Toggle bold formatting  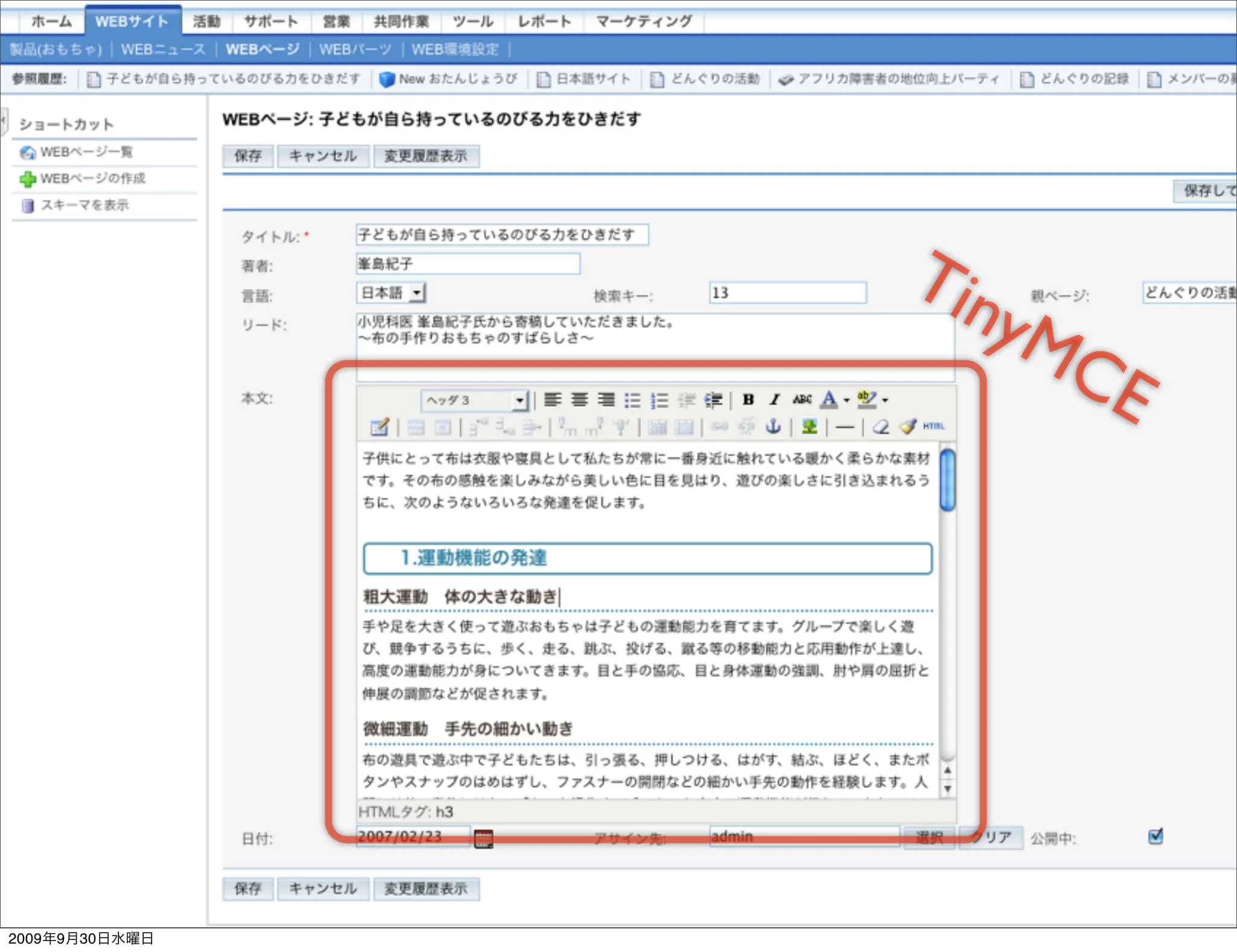[748, 399]
